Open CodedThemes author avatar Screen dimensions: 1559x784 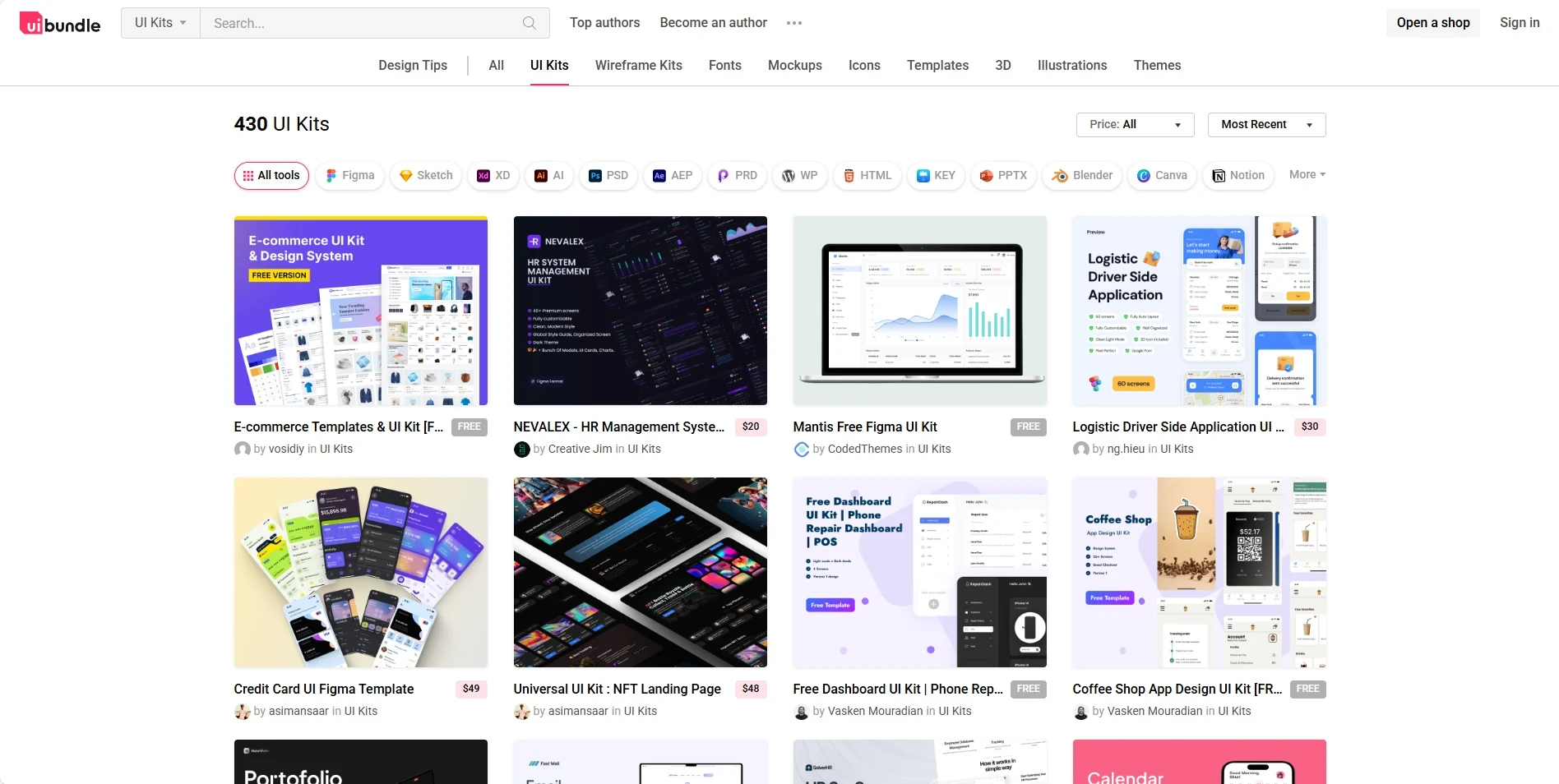click(801, 449)
